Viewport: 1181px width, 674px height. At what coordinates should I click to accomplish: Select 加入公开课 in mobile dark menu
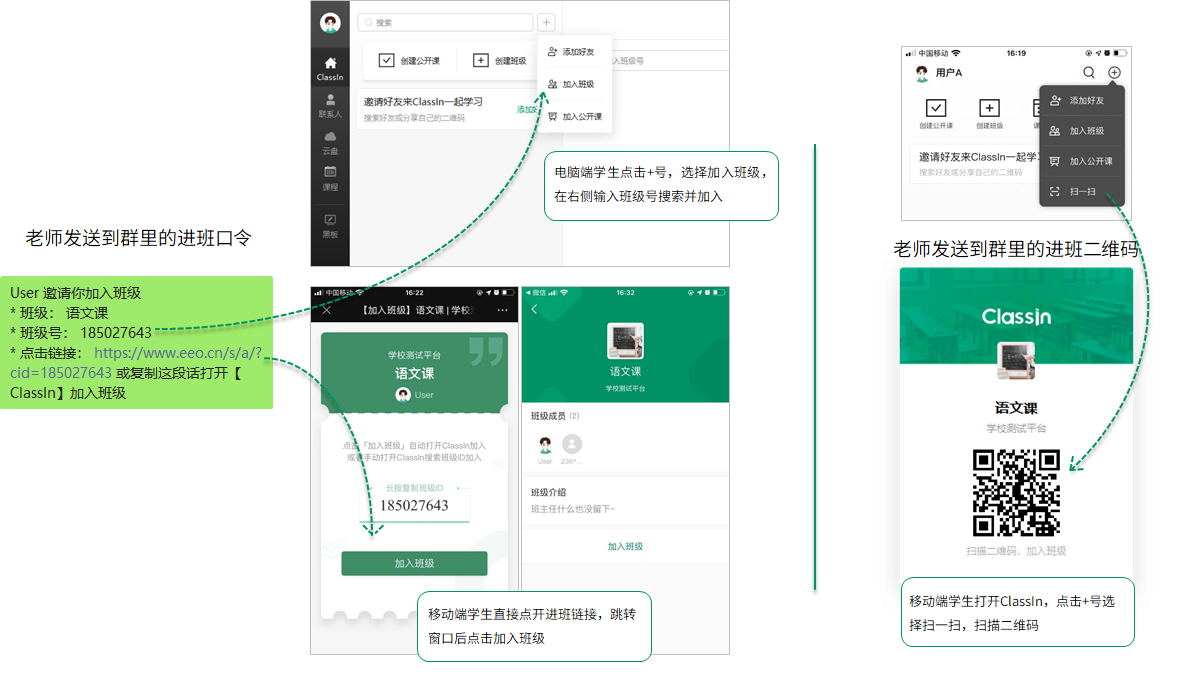tap(1082, 161)
